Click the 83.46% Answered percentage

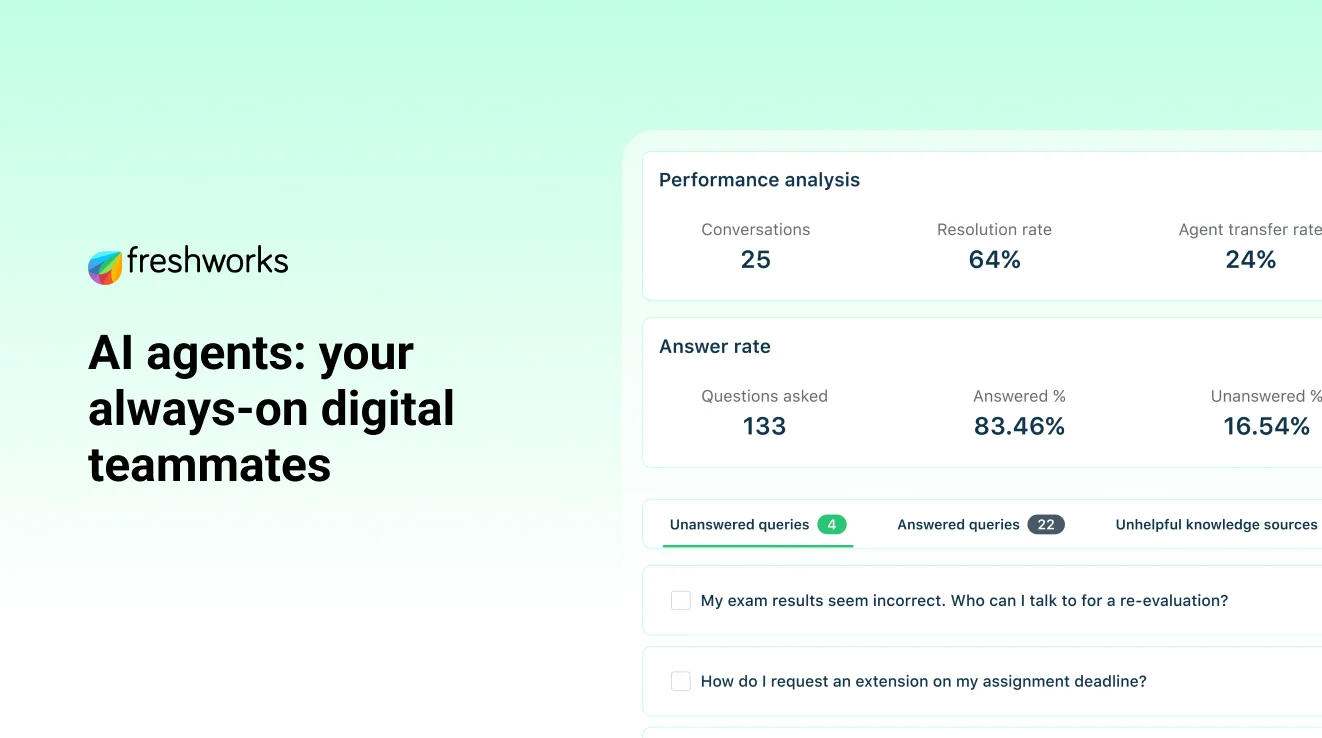(x=1019, y=427)
